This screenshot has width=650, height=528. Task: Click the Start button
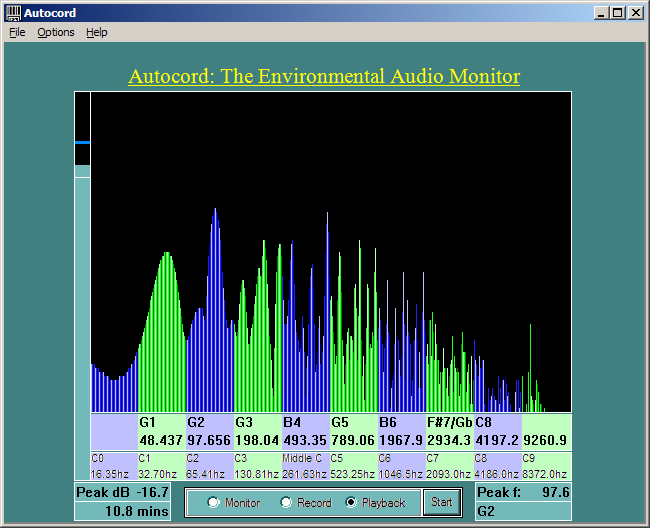[x=442, y=502]
